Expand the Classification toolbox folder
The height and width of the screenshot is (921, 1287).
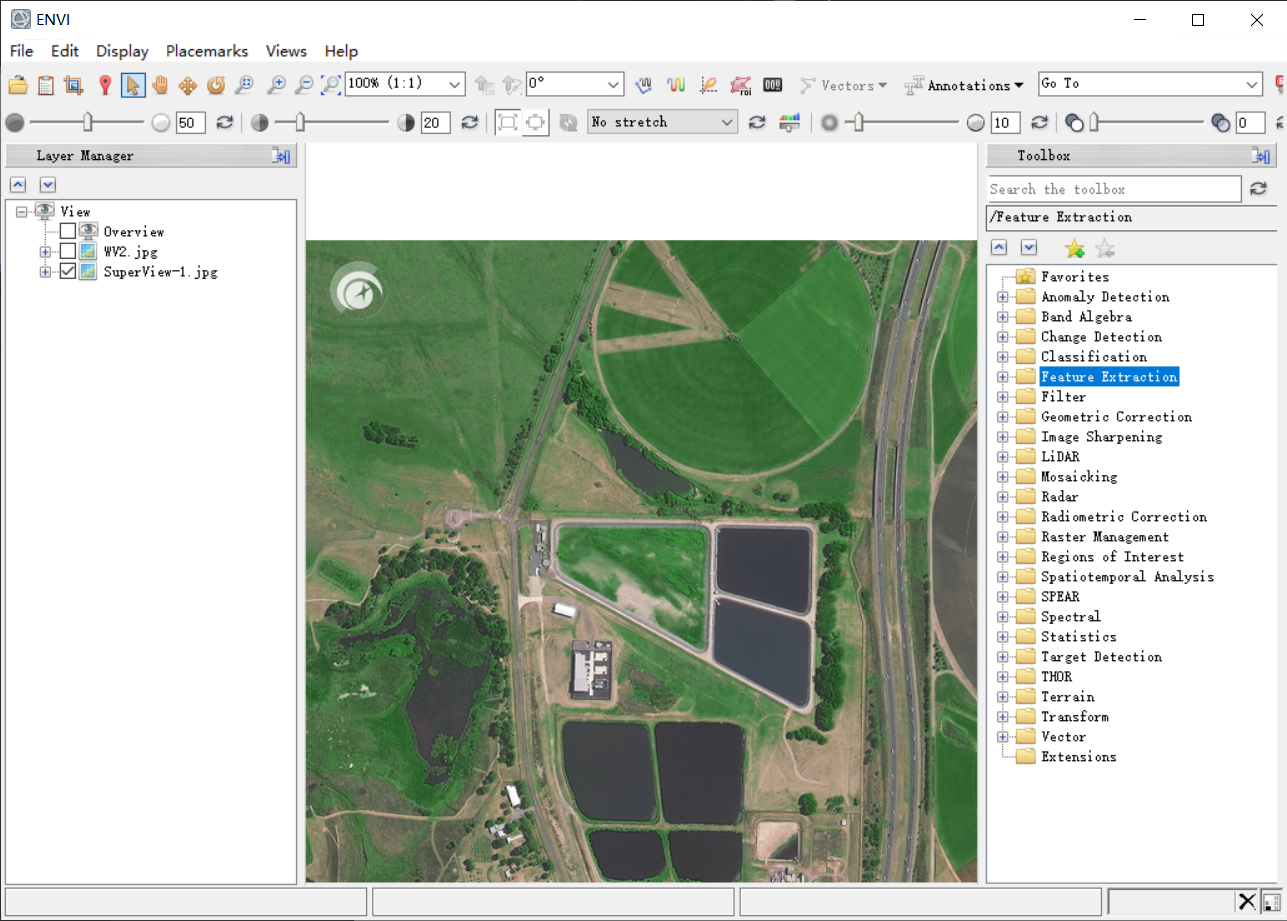(1003, 357)
